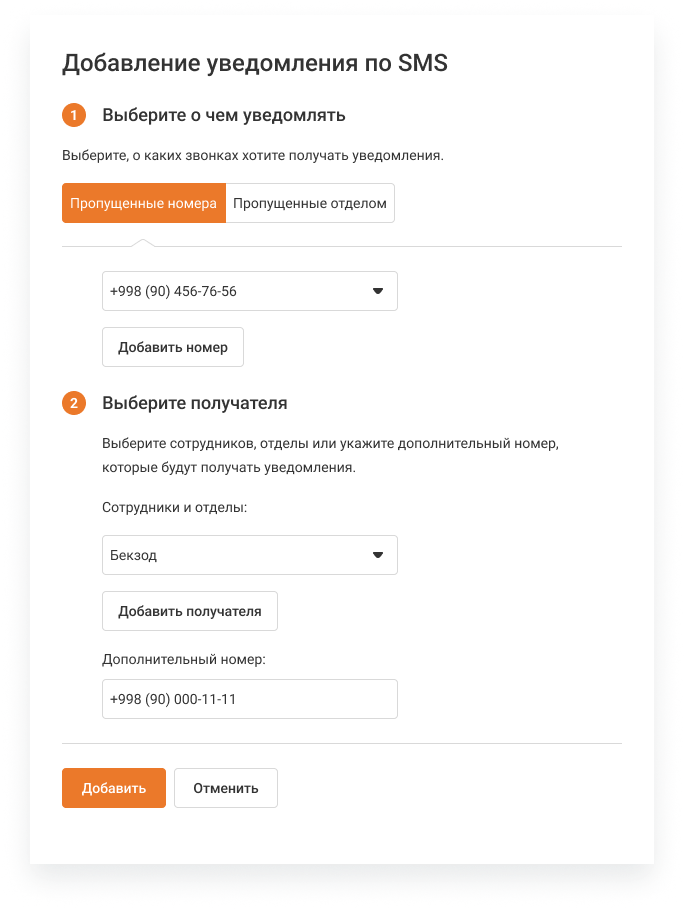Click the "Дополнительный номер:" label
The width and height of the screenshot is (684, 909).
coord(182,659)
